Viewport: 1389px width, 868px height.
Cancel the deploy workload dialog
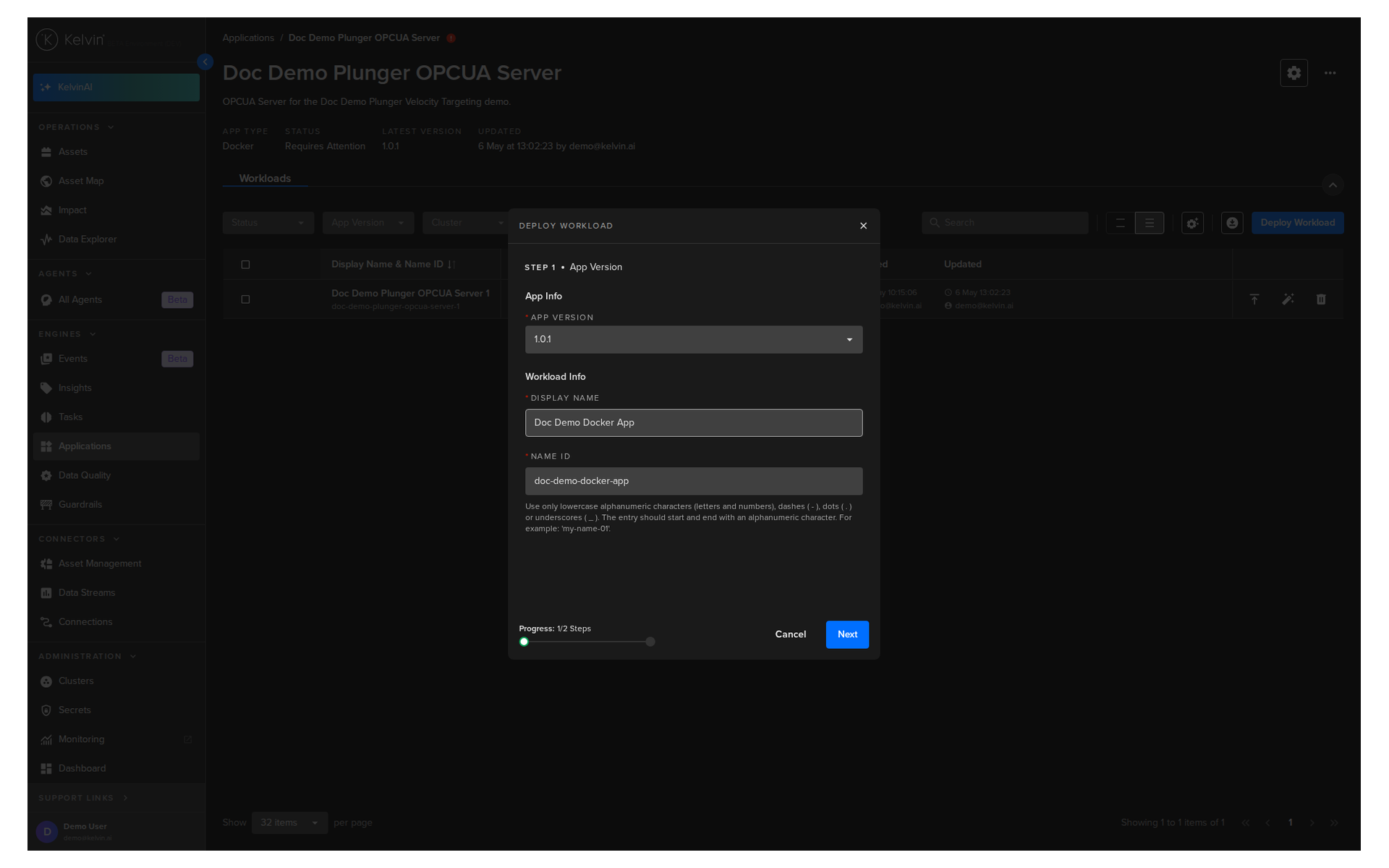[x=790, y=634]
